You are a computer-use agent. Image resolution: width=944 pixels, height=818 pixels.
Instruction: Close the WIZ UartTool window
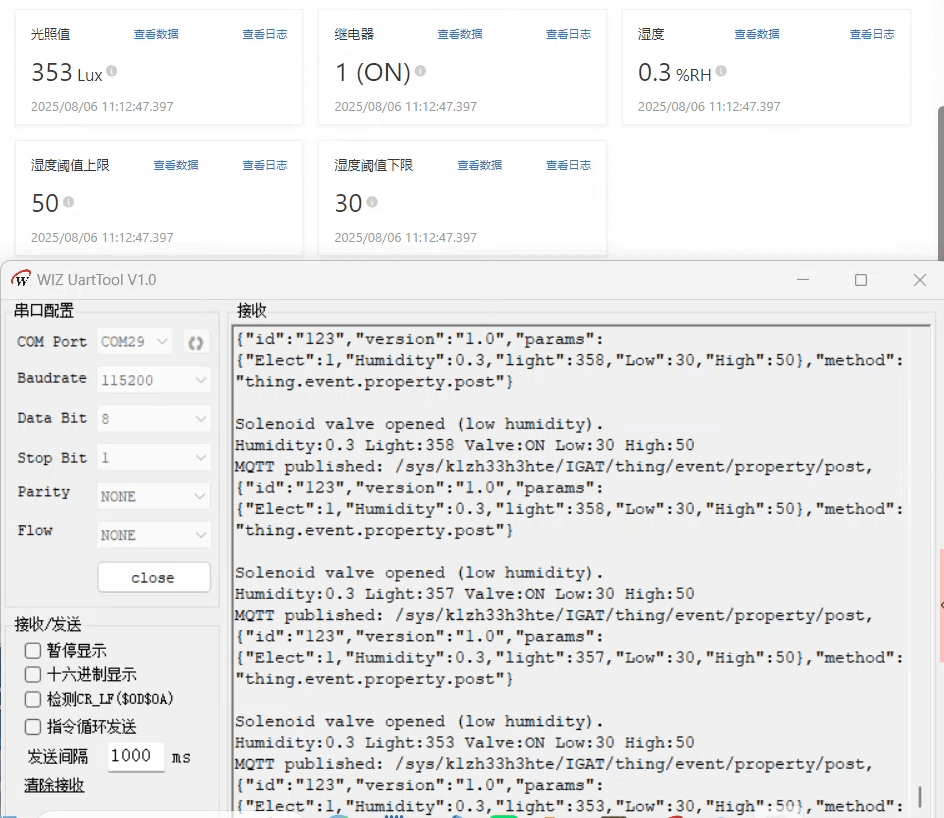919,280
